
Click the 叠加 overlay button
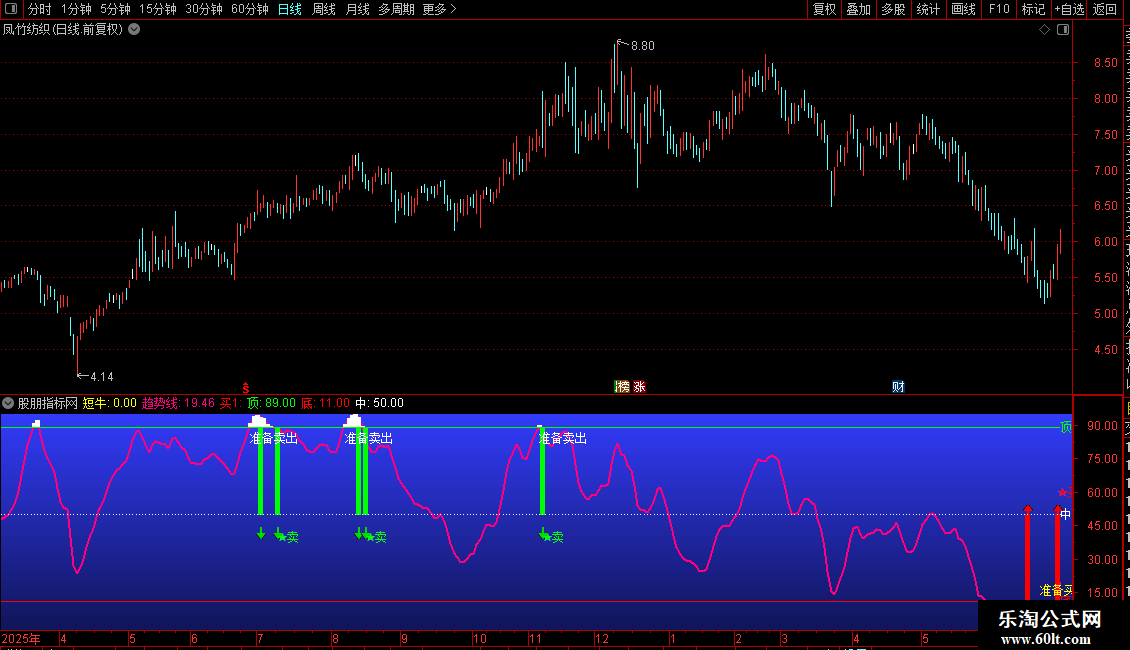859,9
